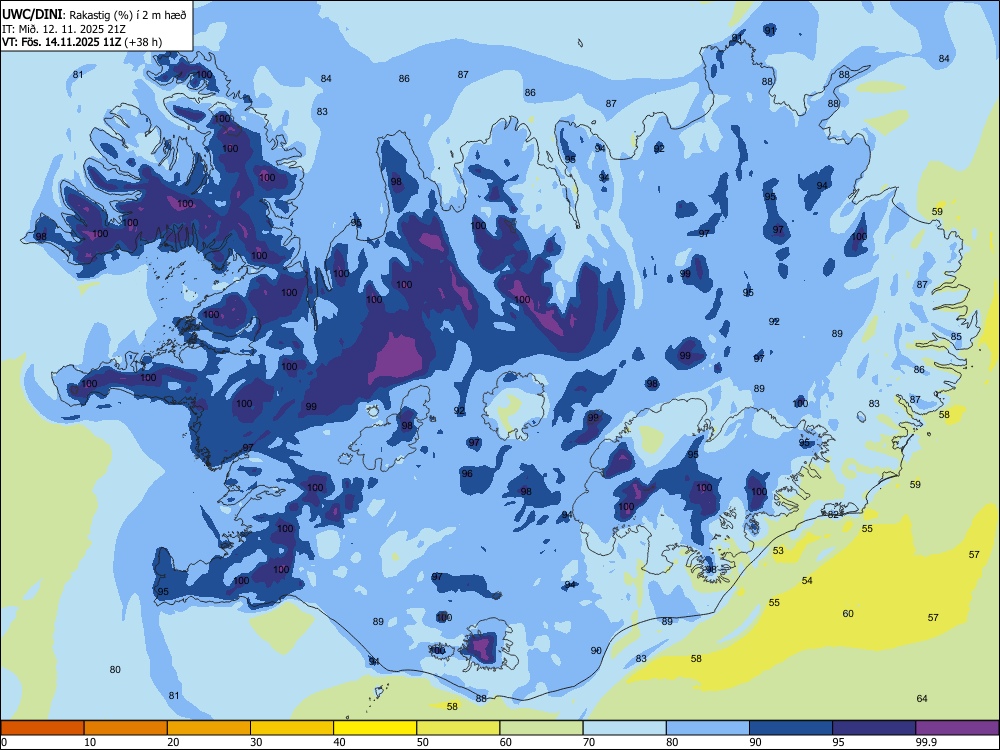Image resolution: width=1000 pixels, height=750 pixels.
Task: Click the color scale tick label '40'
Action: coord(339,742)
